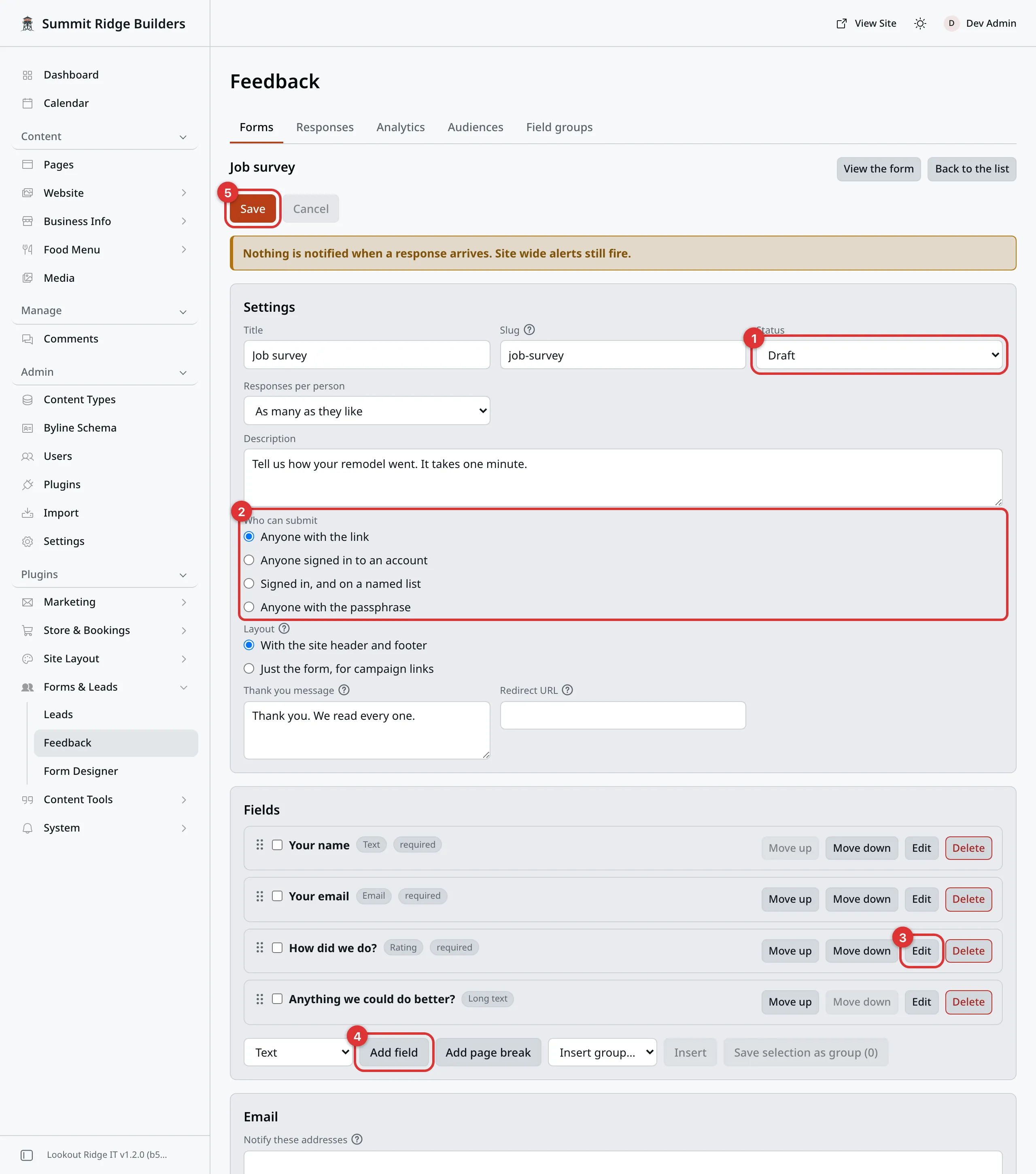Delete the Your email field
The image size is (1036, 1174).
click(x=968, y=899)
